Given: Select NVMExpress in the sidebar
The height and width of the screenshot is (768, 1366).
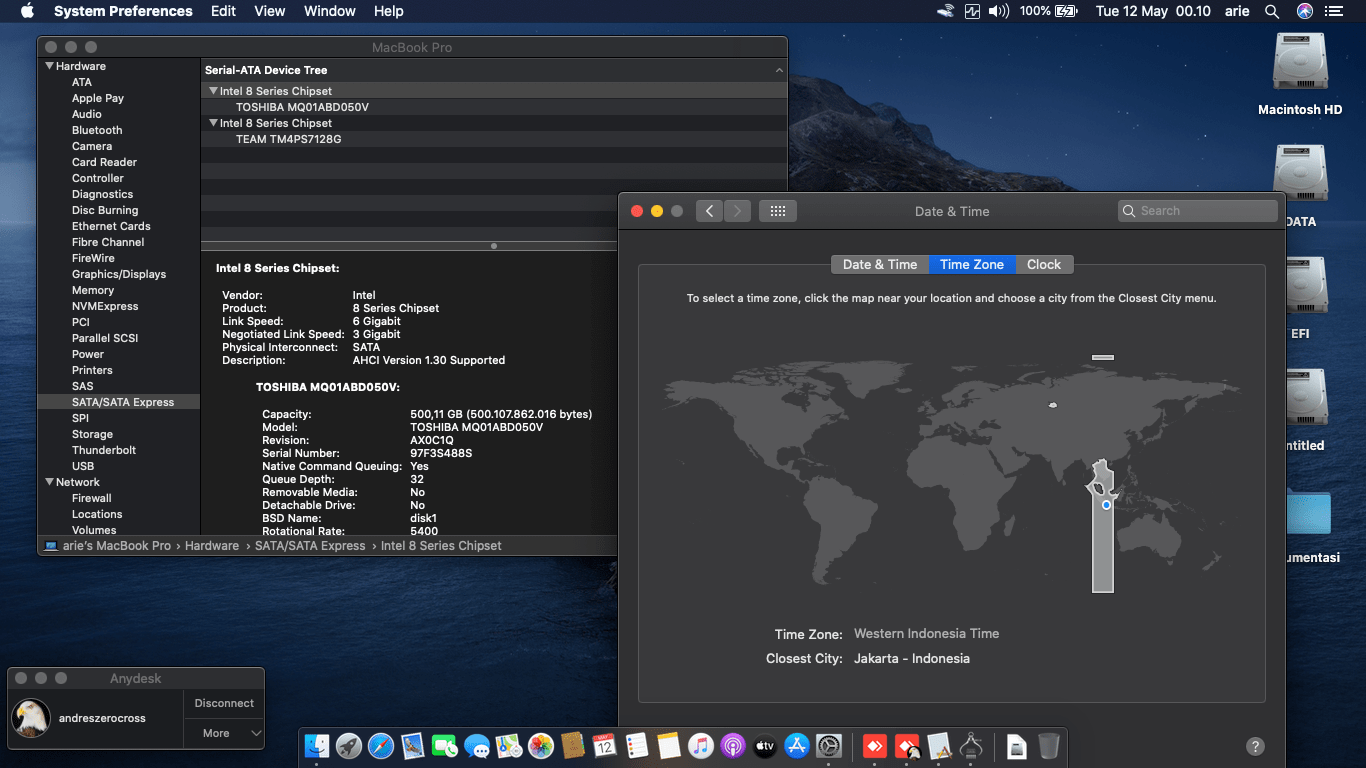Looking at the screenshot, I should click(105, 306).
